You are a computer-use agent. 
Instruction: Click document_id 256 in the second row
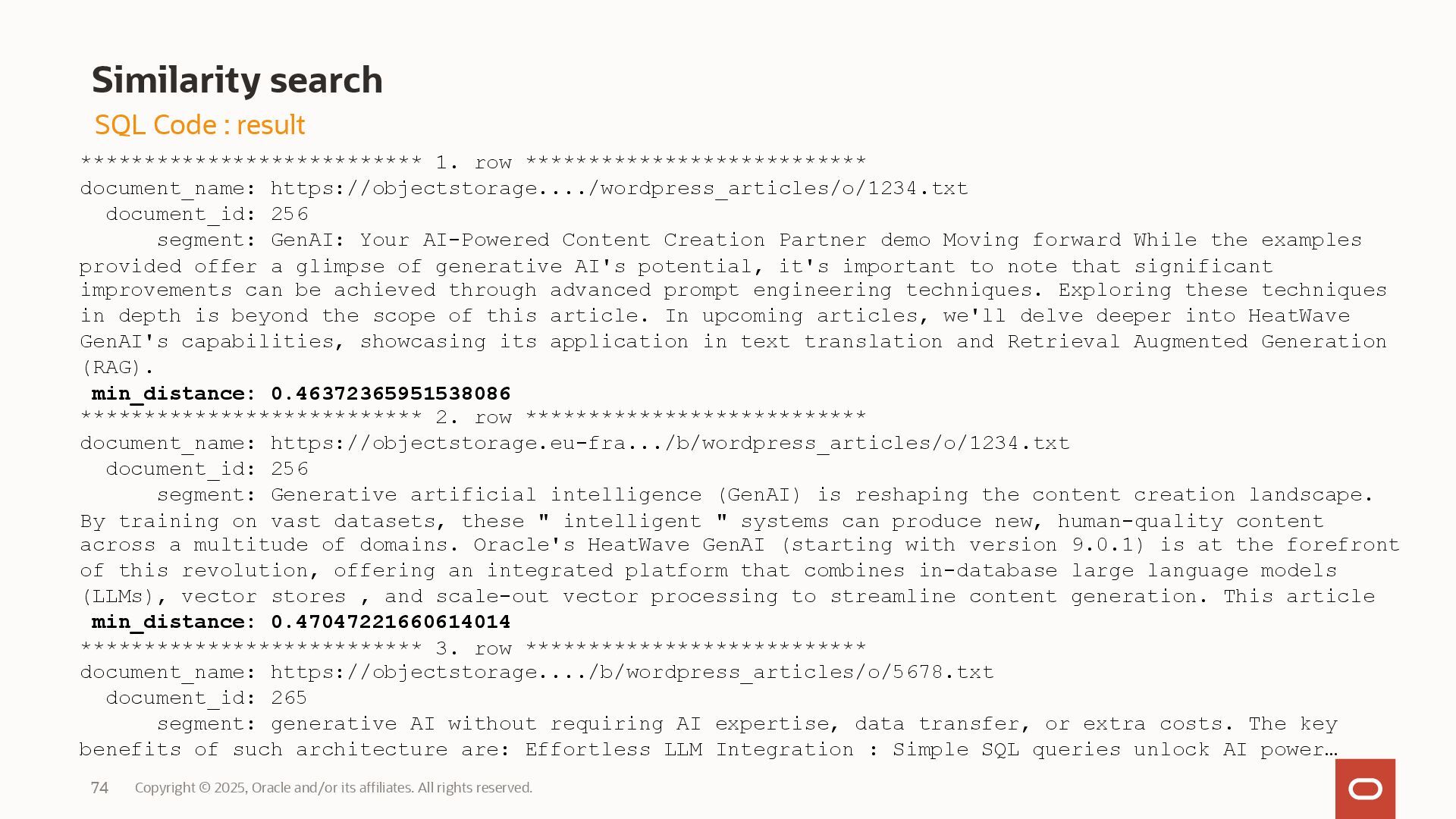[x=290, y=469]
